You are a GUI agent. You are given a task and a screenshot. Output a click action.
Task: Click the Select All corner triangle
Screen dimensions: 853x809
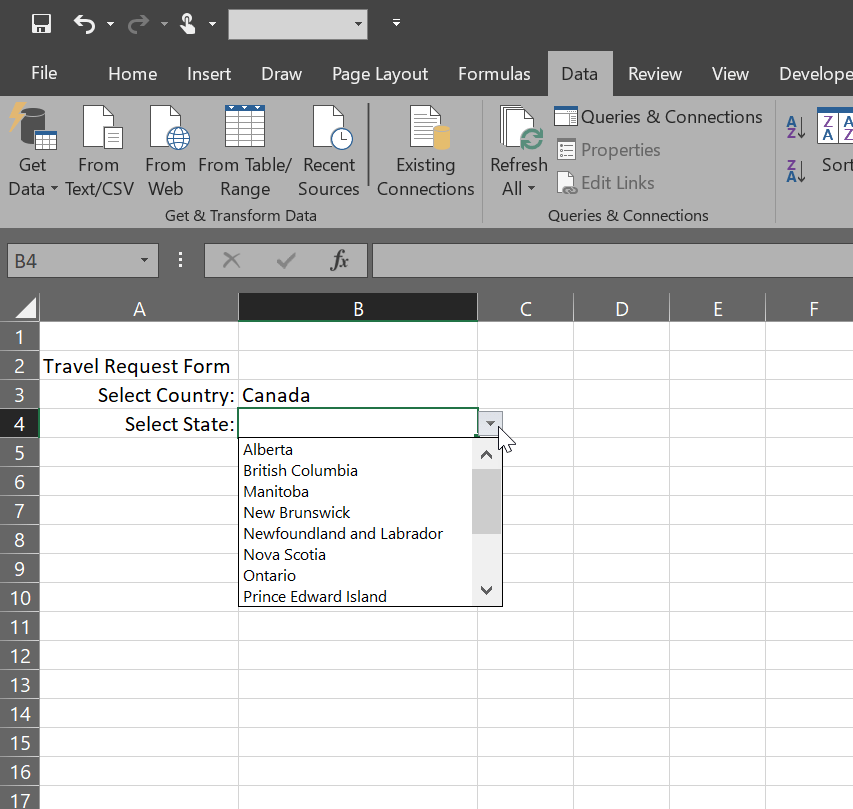tap(25, 307)
